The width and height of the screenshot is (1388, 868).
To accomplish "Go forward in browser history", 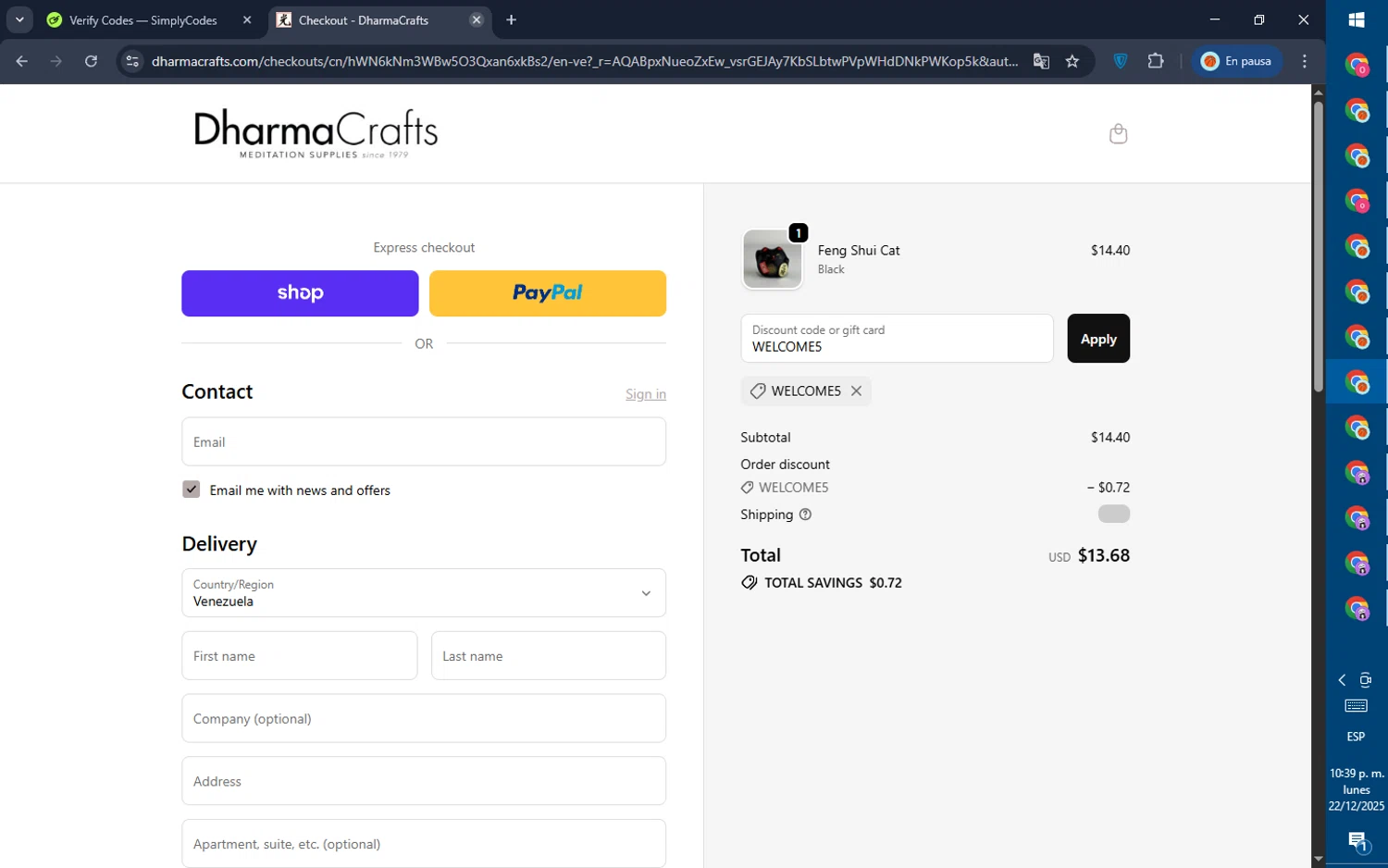I will tap(56, 61).
